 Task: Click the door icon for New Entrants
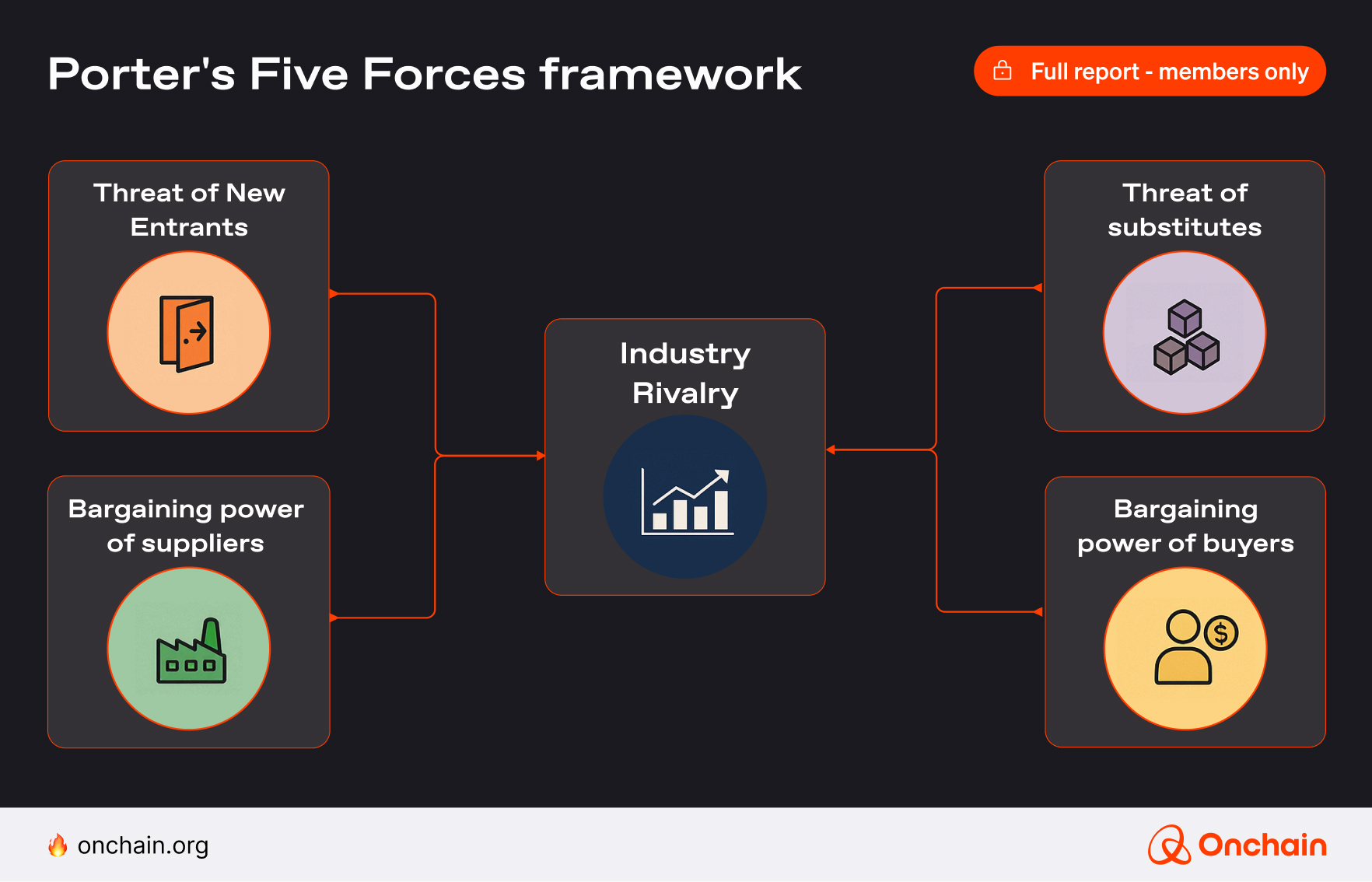coord(187,333)
